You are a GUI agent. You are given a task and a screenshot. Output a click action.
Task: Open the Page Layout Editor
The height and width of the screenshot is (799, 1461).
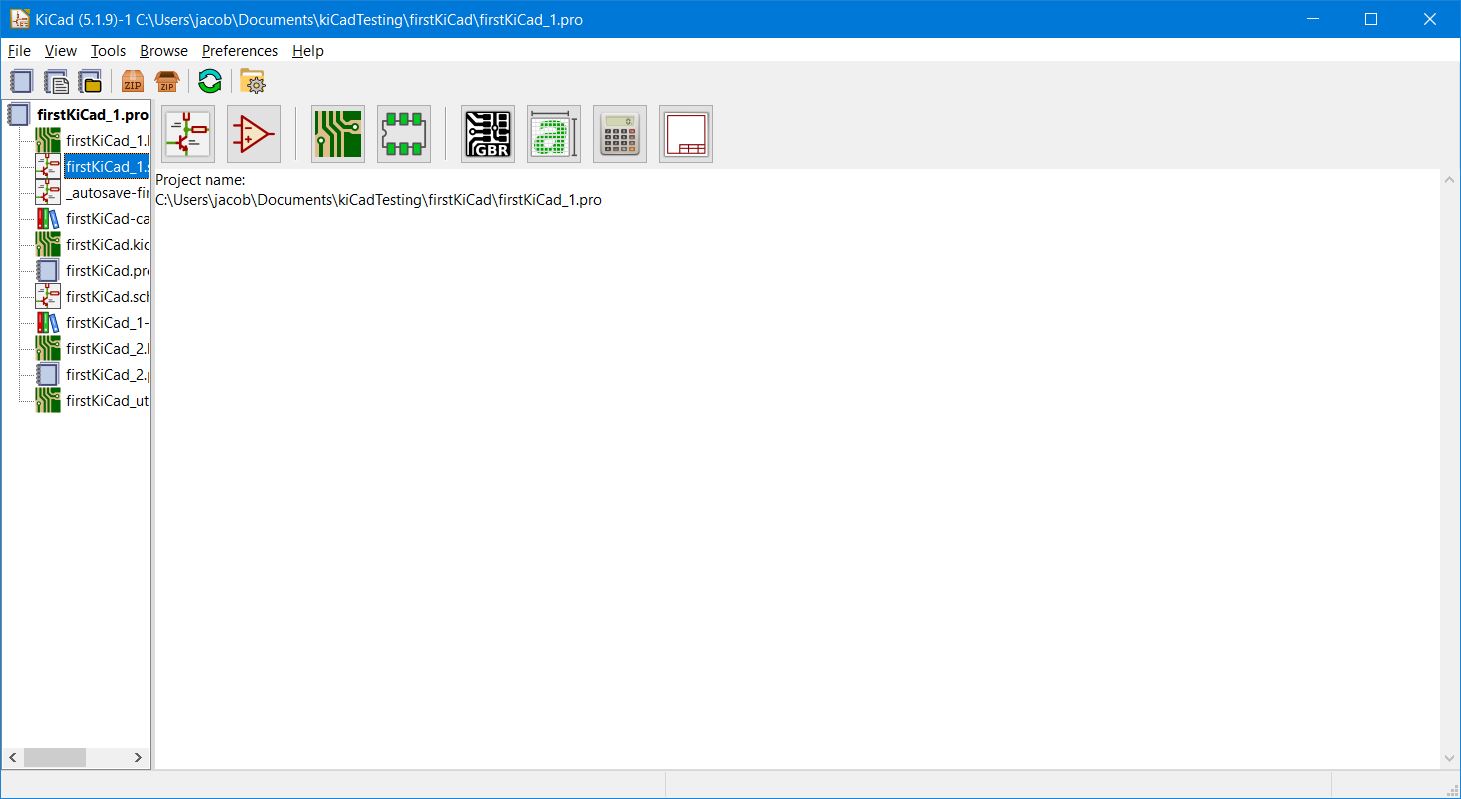686,134
